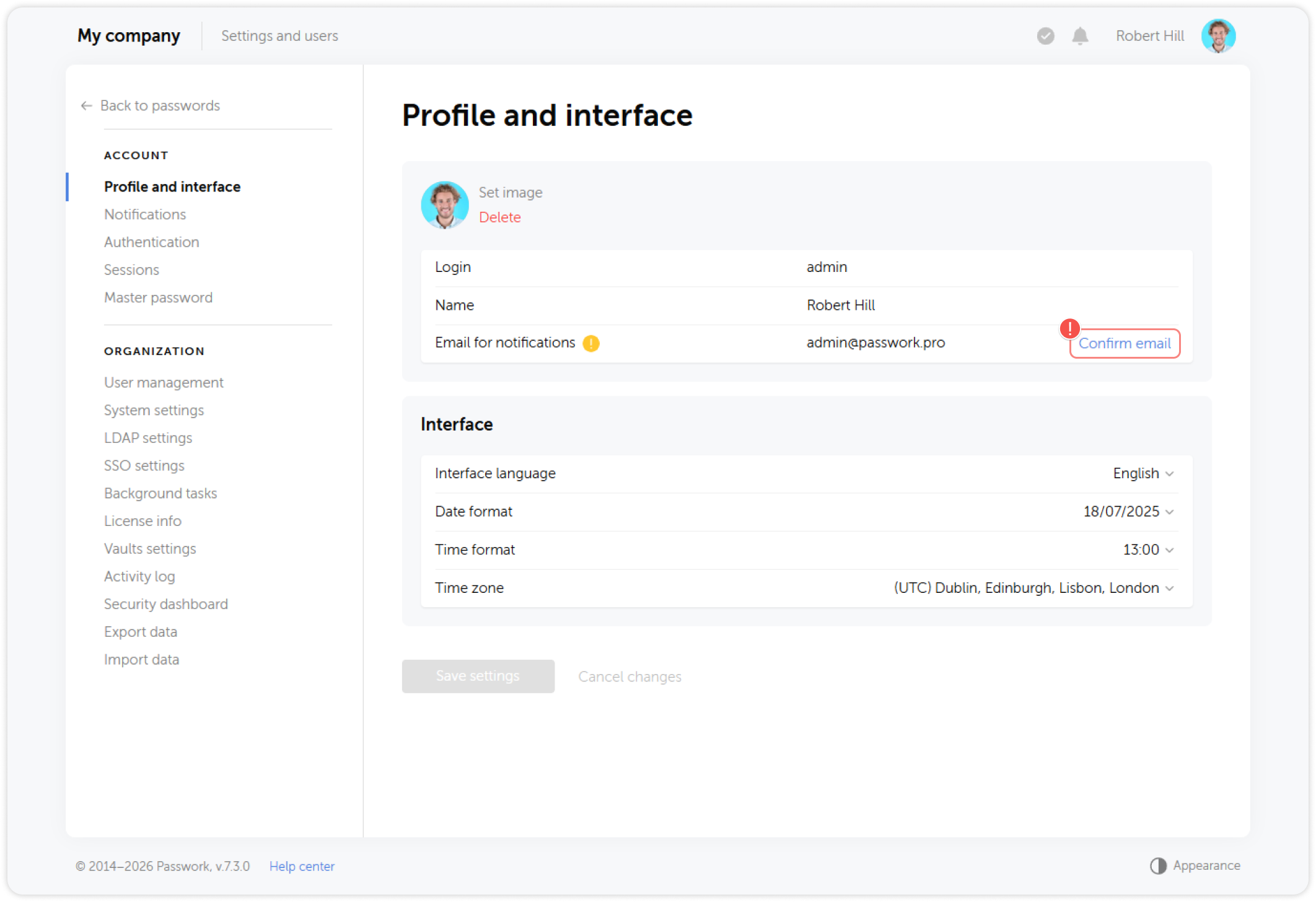Viewport: 1316px width, 902px height.
Task: Open the Help center link
Action: pyautogui.click(x=302, y=866)
